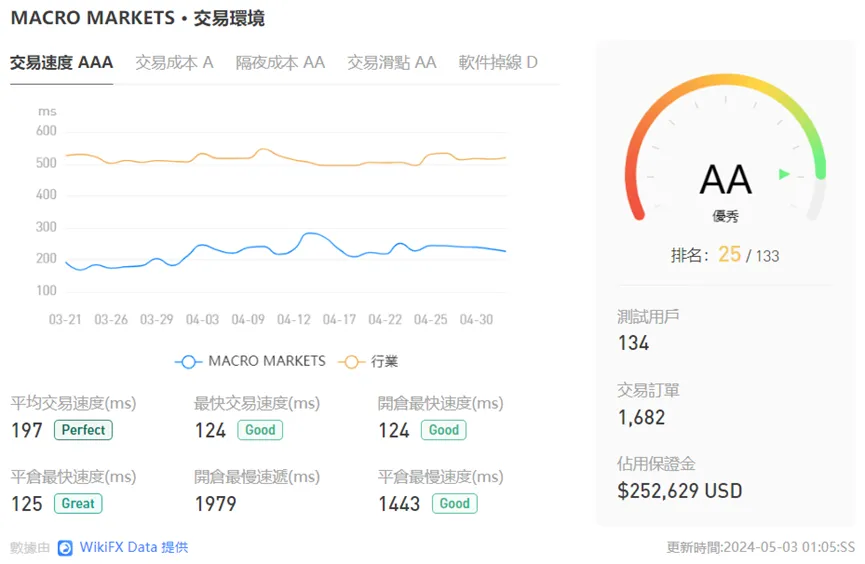Click the 平倉最慢速度 value 1443
This screenshot has width=865, height=564.
click(x=399, y=504)
